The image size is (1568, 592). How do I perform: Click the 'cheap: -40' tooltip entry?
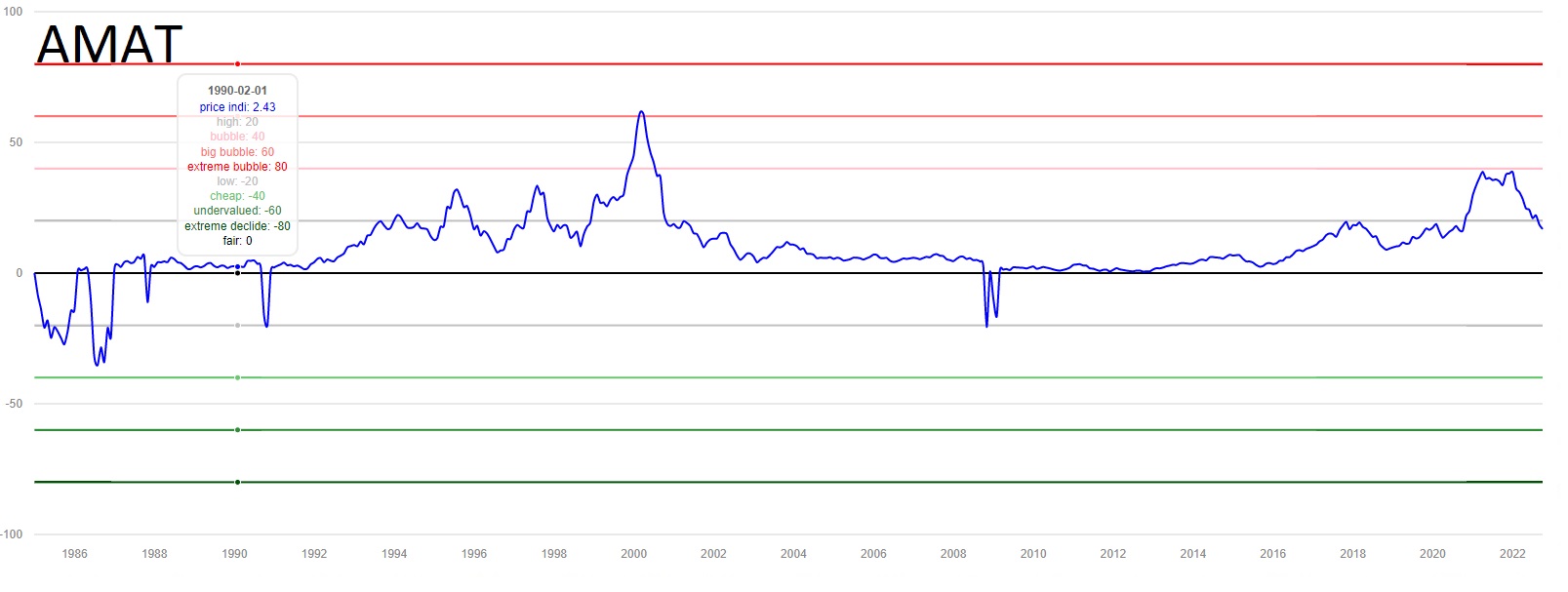[x=237, y=196]
